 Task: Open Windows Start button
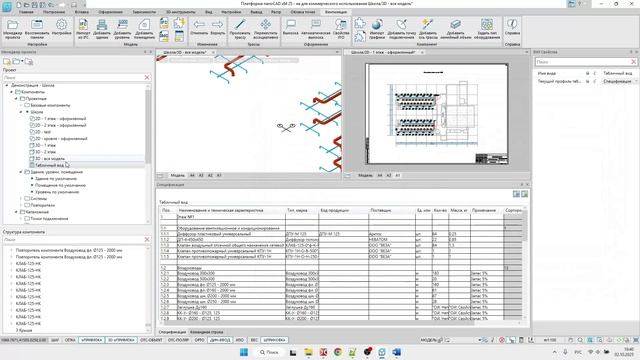(x=244, y=352)
